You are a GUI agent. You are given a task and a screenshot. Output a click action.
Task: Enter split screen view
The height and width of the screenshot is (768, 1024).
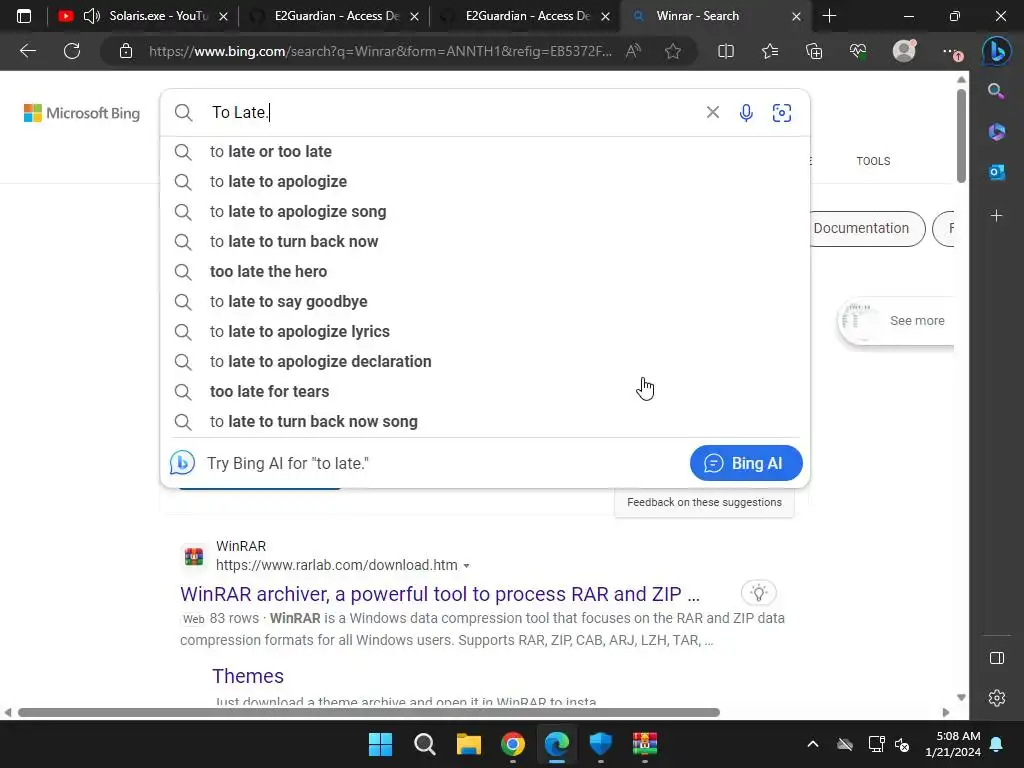pos(726,51)
